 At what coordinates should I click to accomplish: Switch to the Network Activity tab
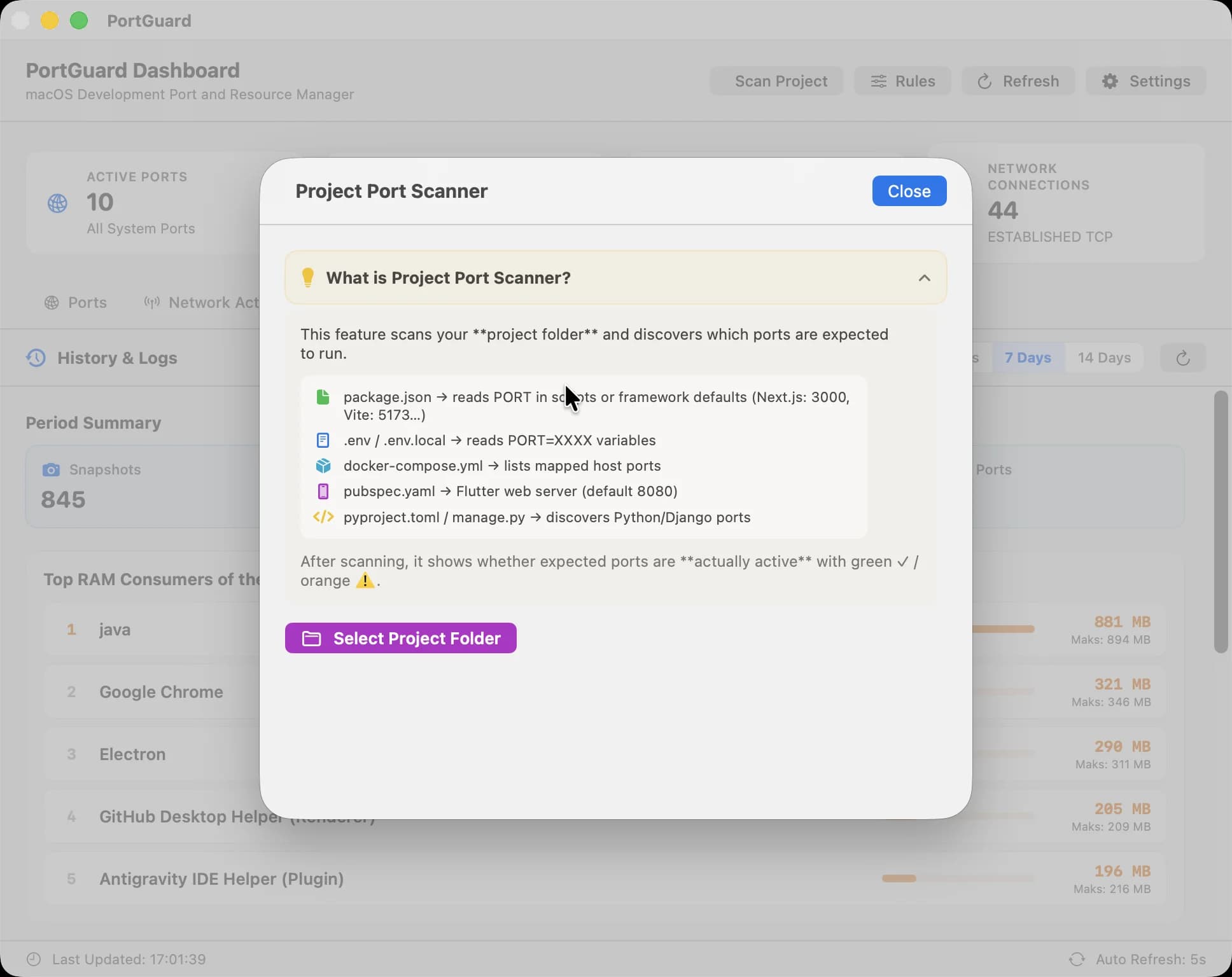pos(201,303)
